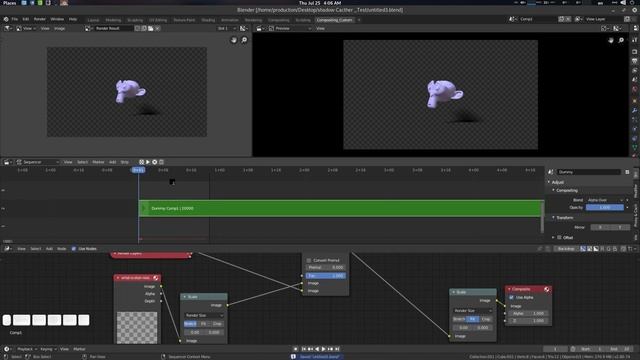Image resolution: width=640 pixels, height=360 pixels.
Task: Open the File menu
Action: pyautogui.click(x=15, y=19)
